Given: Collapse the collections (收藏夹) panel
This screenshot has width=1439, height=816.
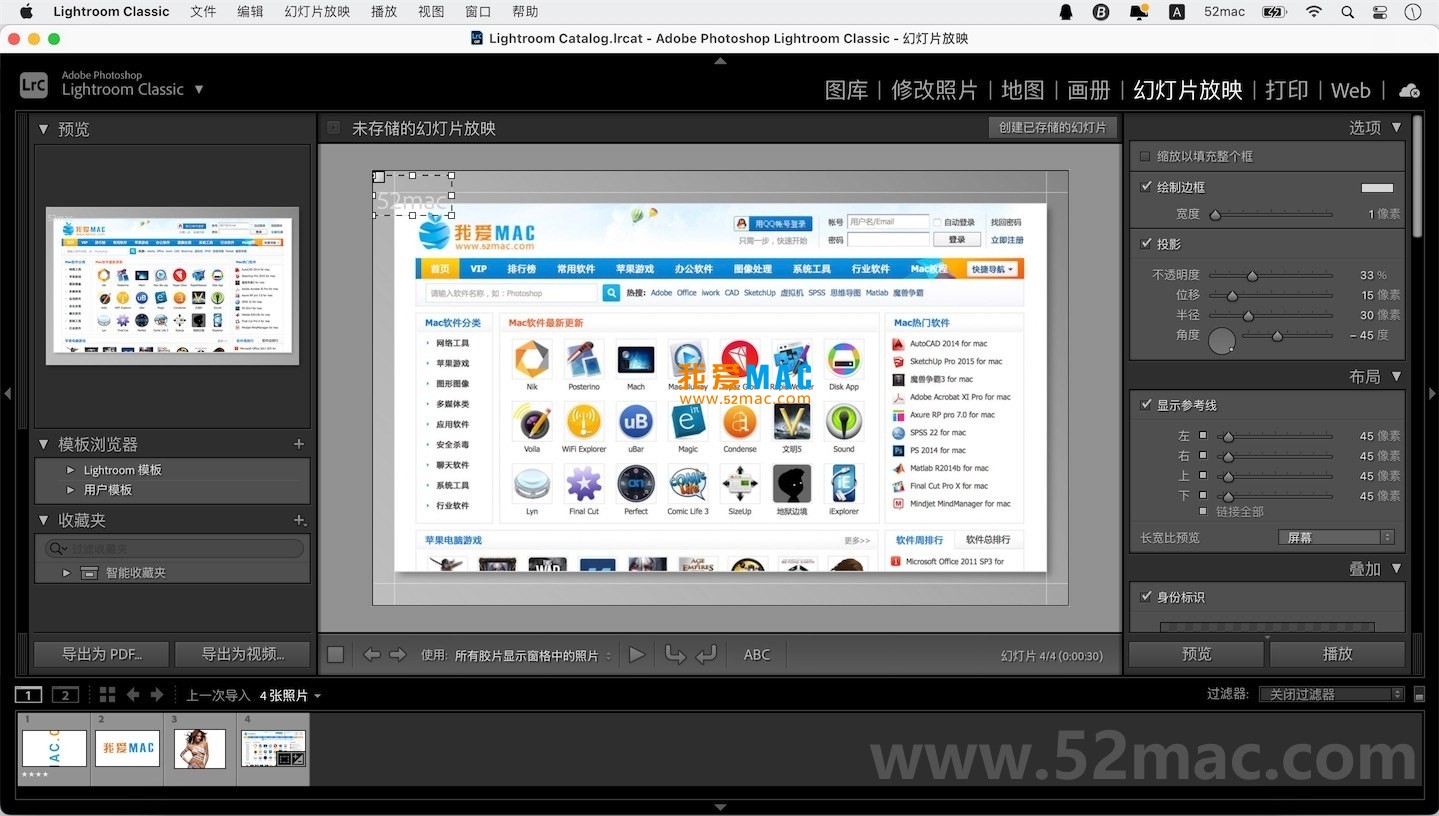Looking at the screenshot, I should click(x=43, y=520).
